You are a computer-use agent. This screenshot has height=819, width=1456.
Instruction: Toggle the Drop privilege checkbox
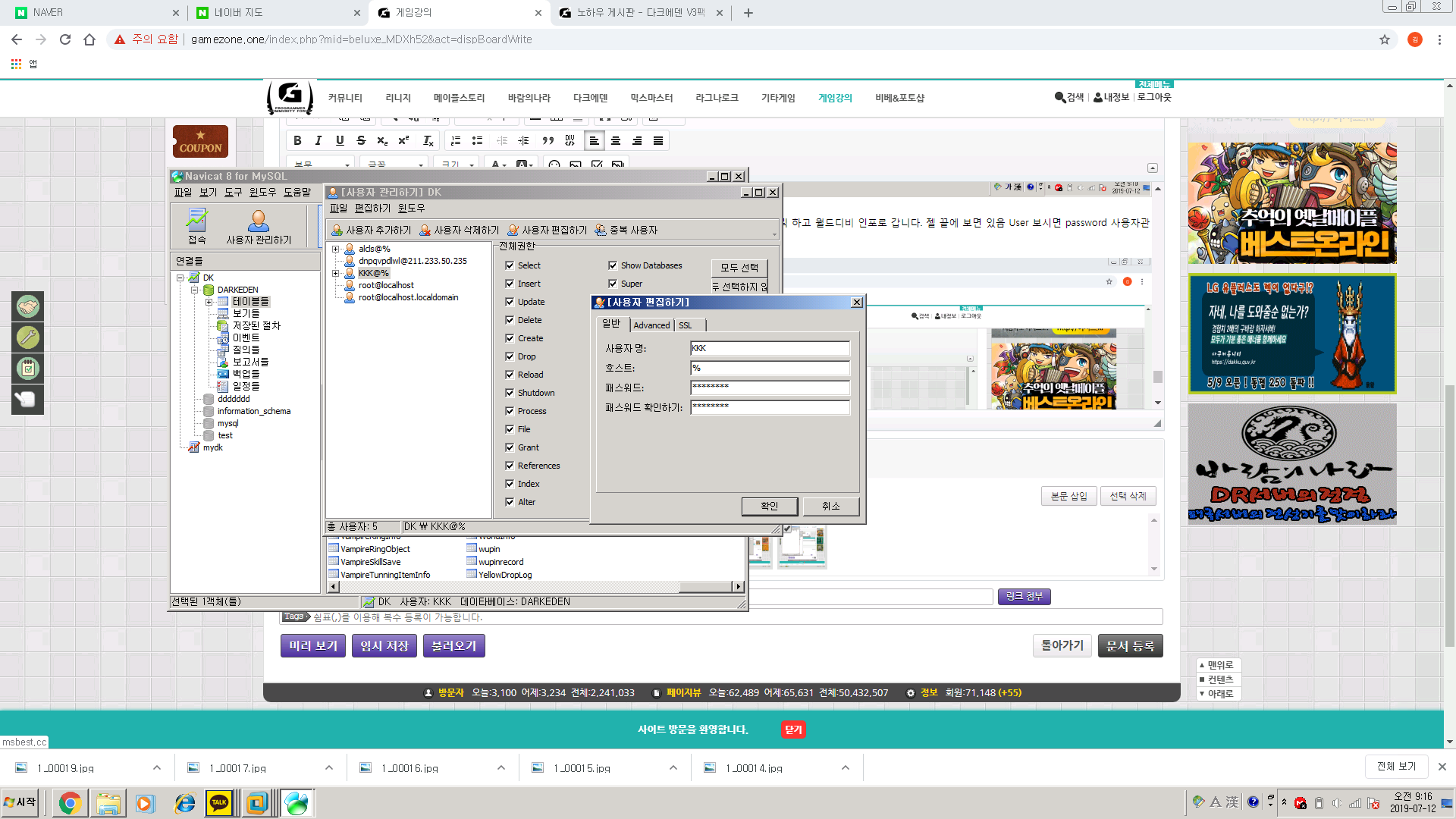(x=510, y=356)
